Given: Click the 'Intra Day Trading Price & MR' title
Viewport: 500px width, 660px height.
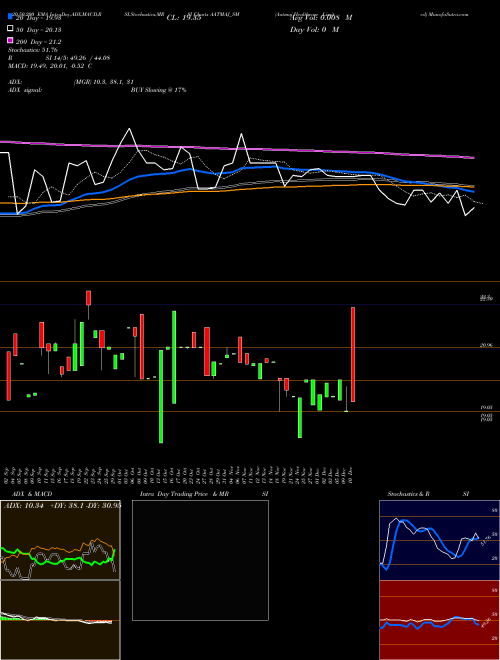Looking at the screenshot, I should [184, 494].
